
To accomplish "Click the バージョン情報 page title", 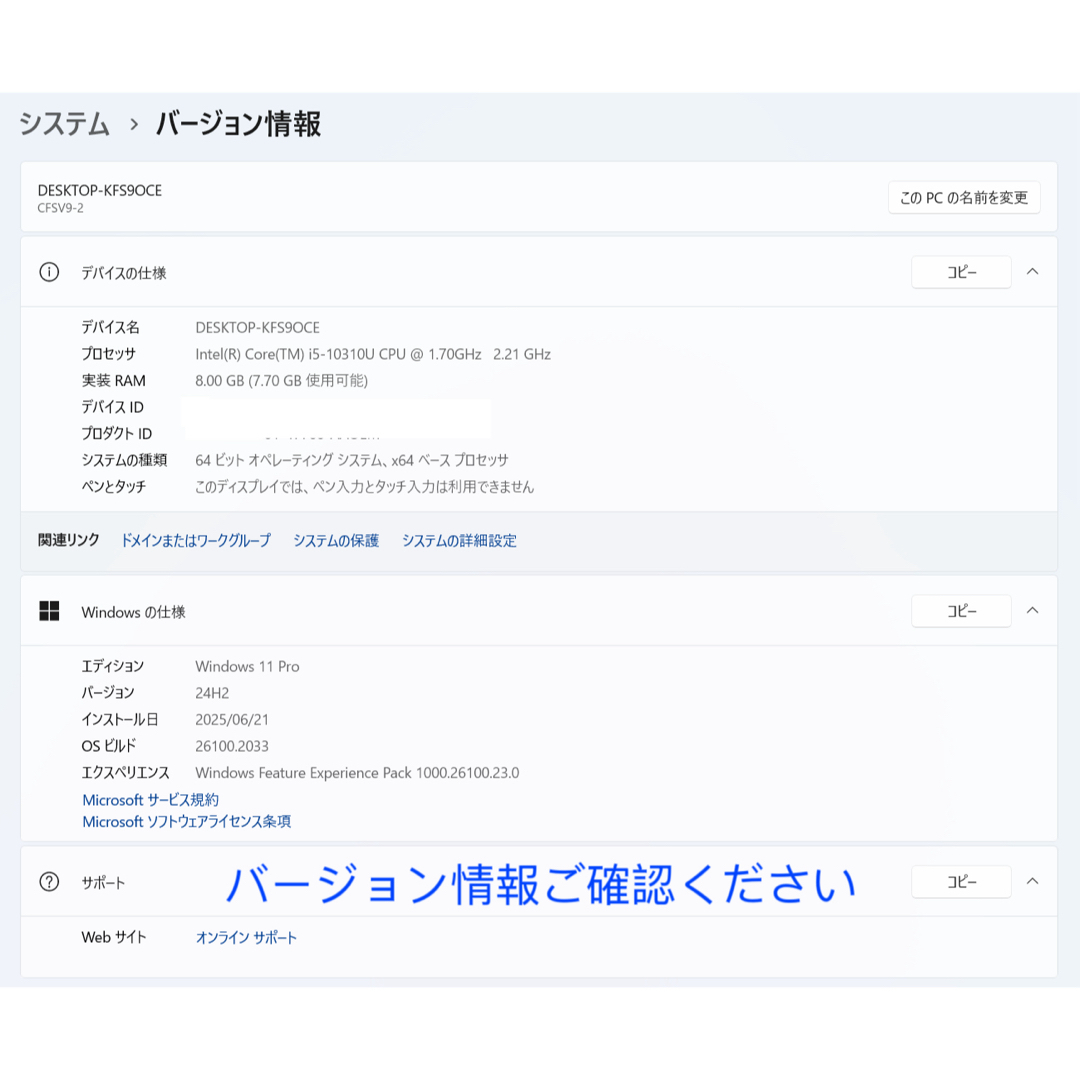I will pos(238,124).
